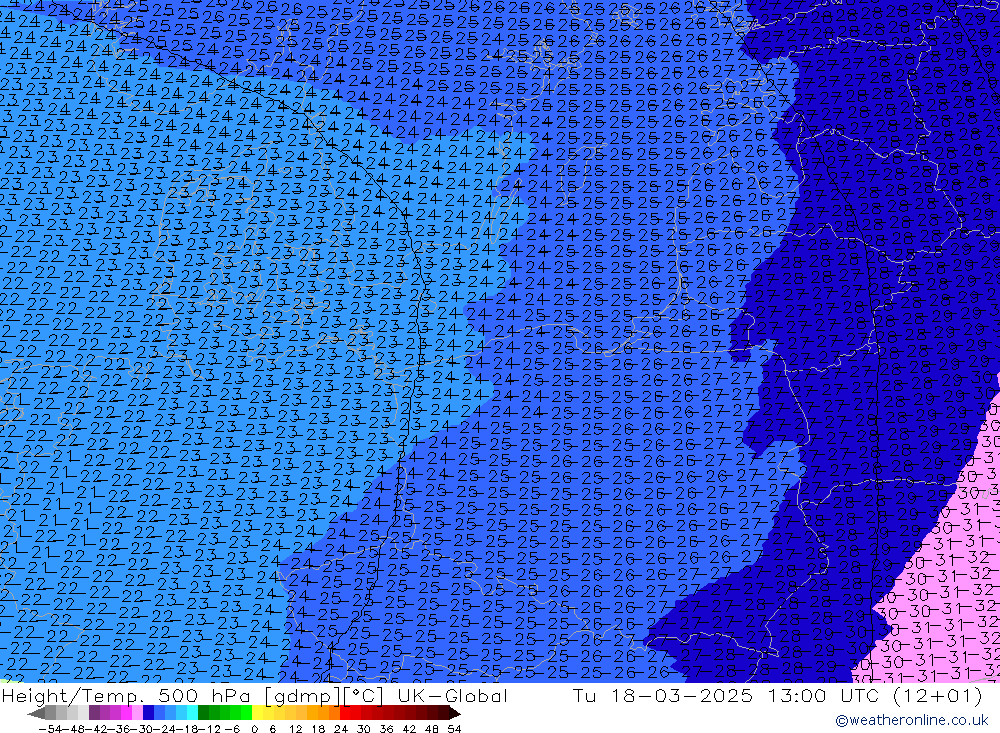Pick the bright red legend swatch above 24
1000x733 pixels.
tap(345, 713)
